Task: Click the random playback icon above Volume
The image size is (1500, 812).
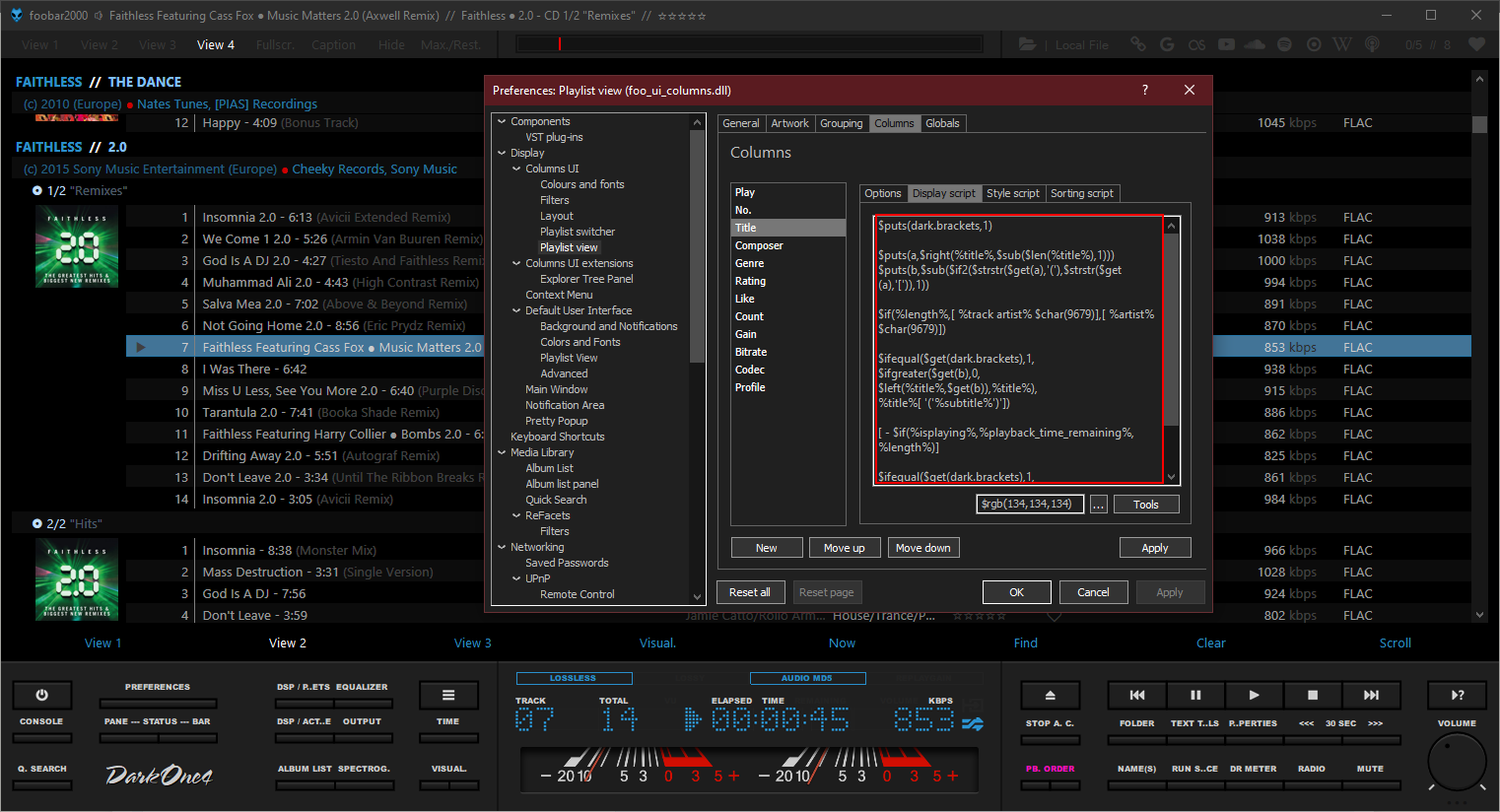Action: (x=1457, y=695)
